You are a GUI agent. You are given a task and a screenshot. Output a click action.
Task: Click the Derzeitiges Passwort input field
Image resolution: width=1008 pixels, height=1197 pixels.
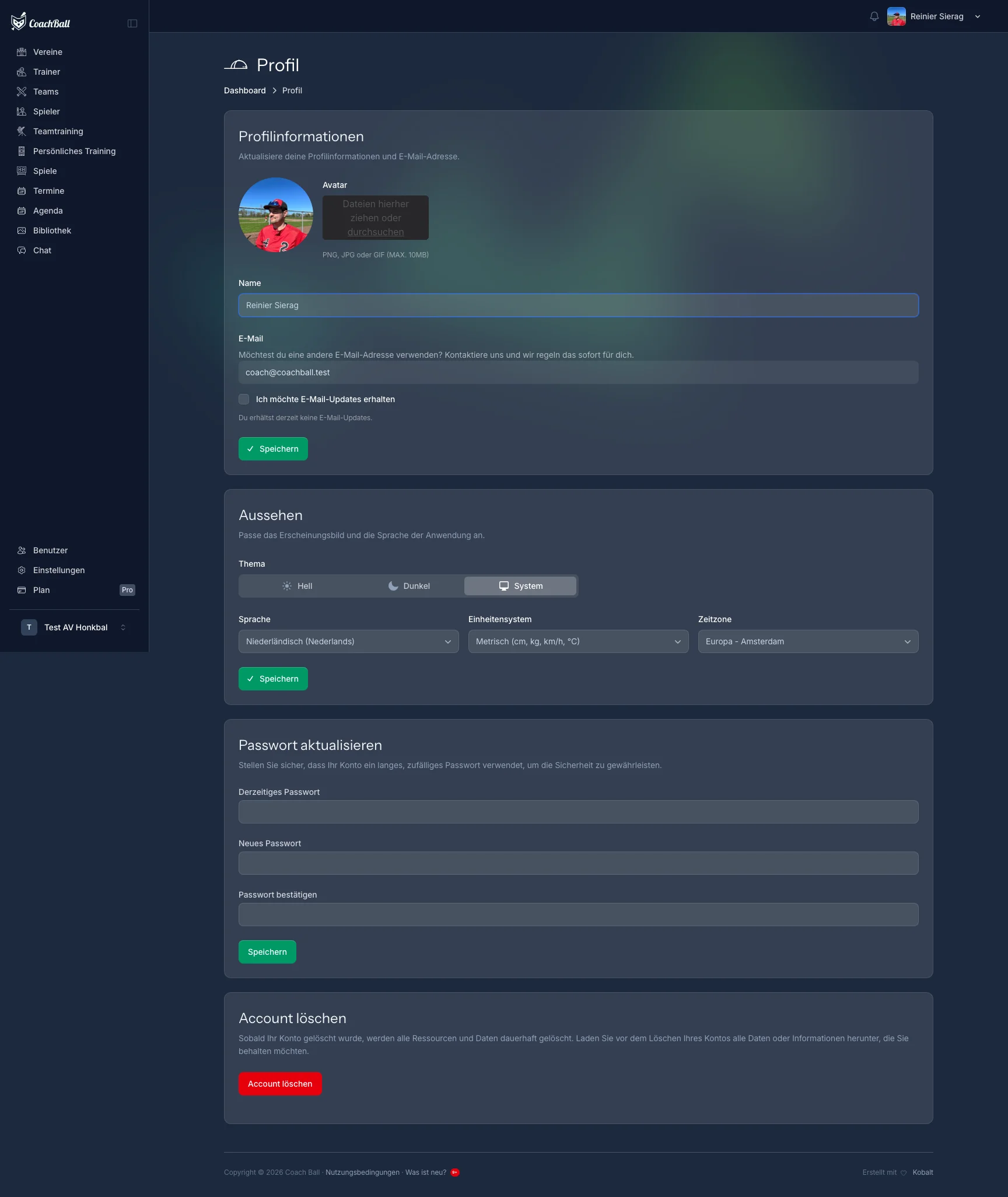click(x=579, y=812)
